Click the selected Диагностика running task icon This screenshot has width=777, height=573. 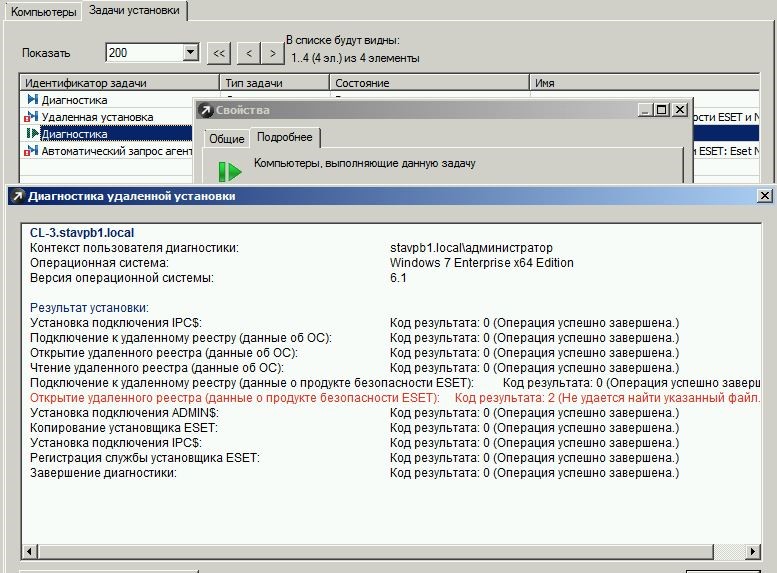(32, 133)
